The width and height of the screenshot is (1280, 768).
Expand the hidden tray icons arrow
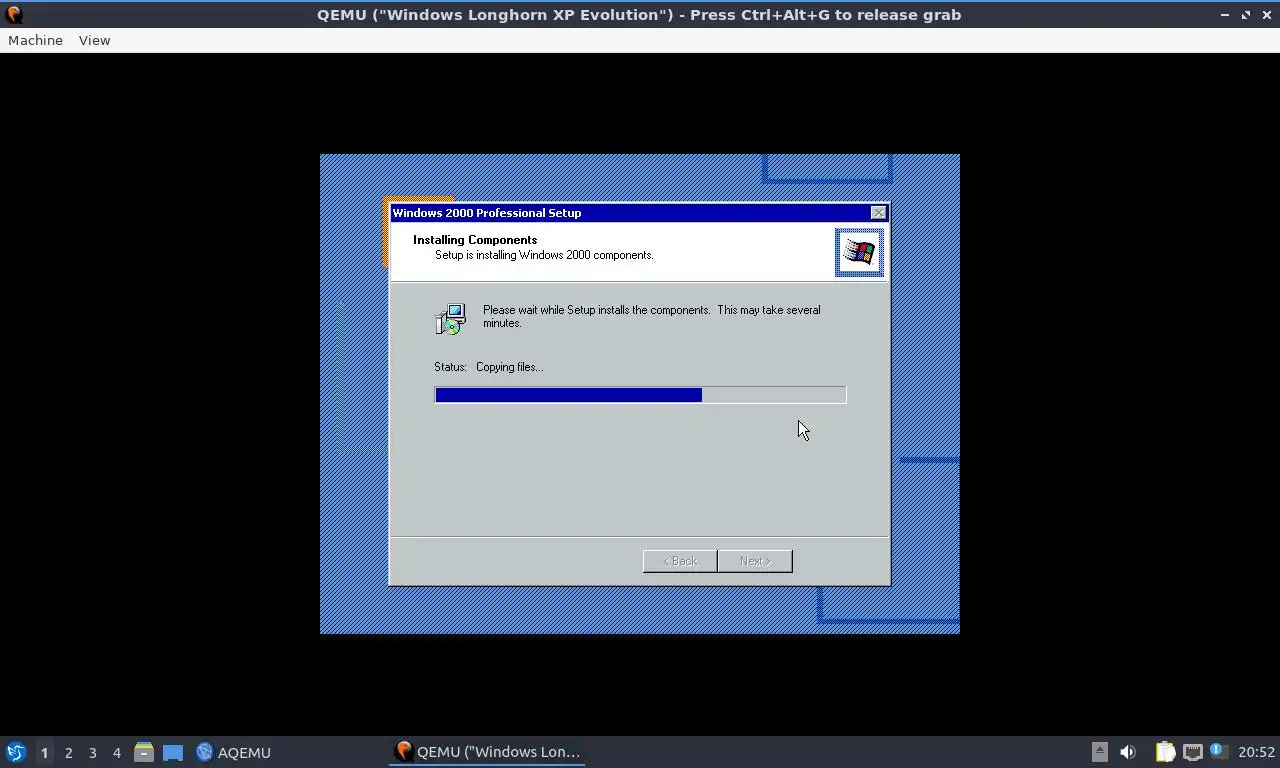click(x=1100, y=752)
